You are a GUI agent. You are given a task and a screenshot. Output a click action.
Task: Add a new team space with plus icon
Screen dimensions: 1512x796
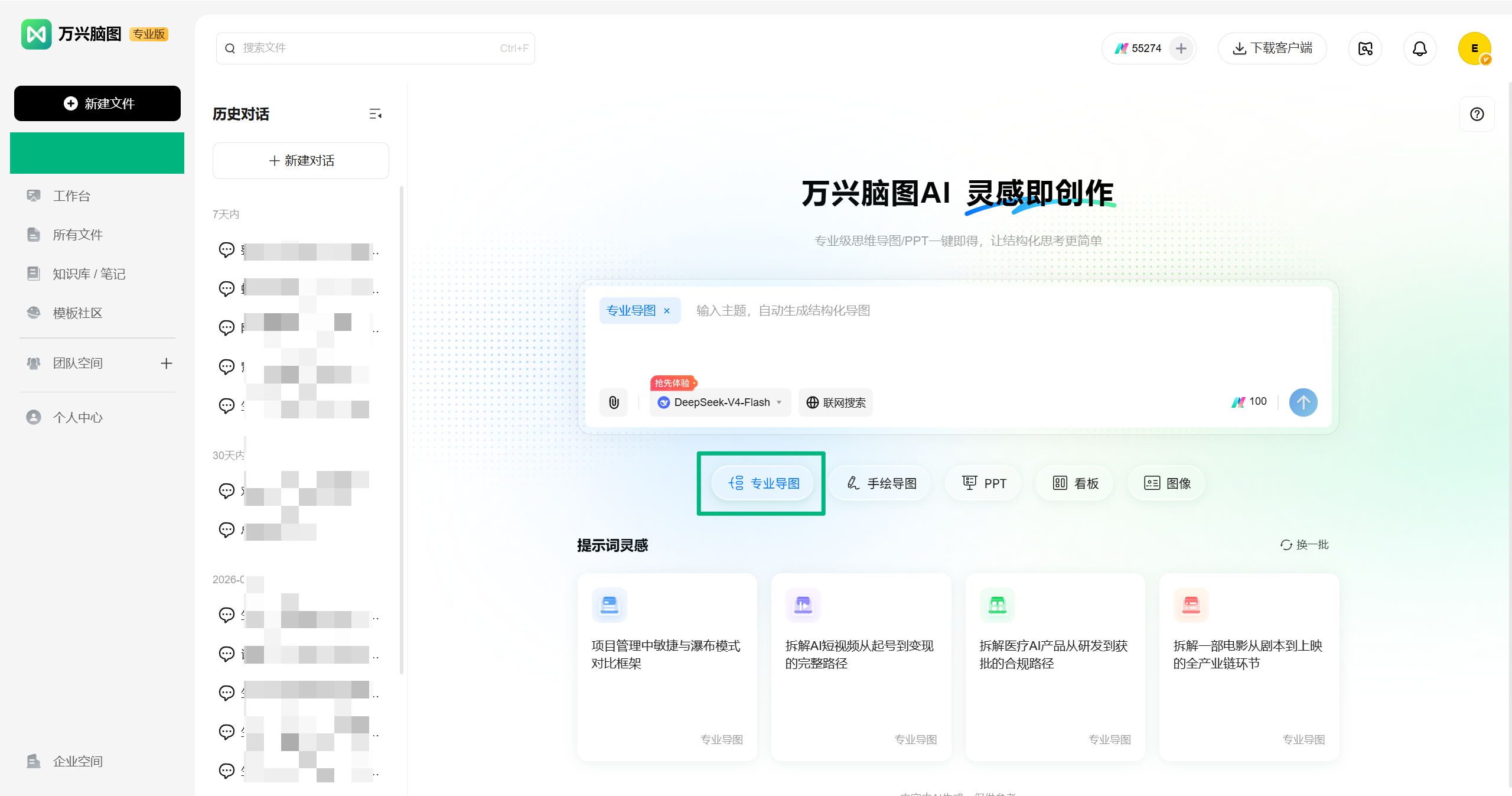167,363
